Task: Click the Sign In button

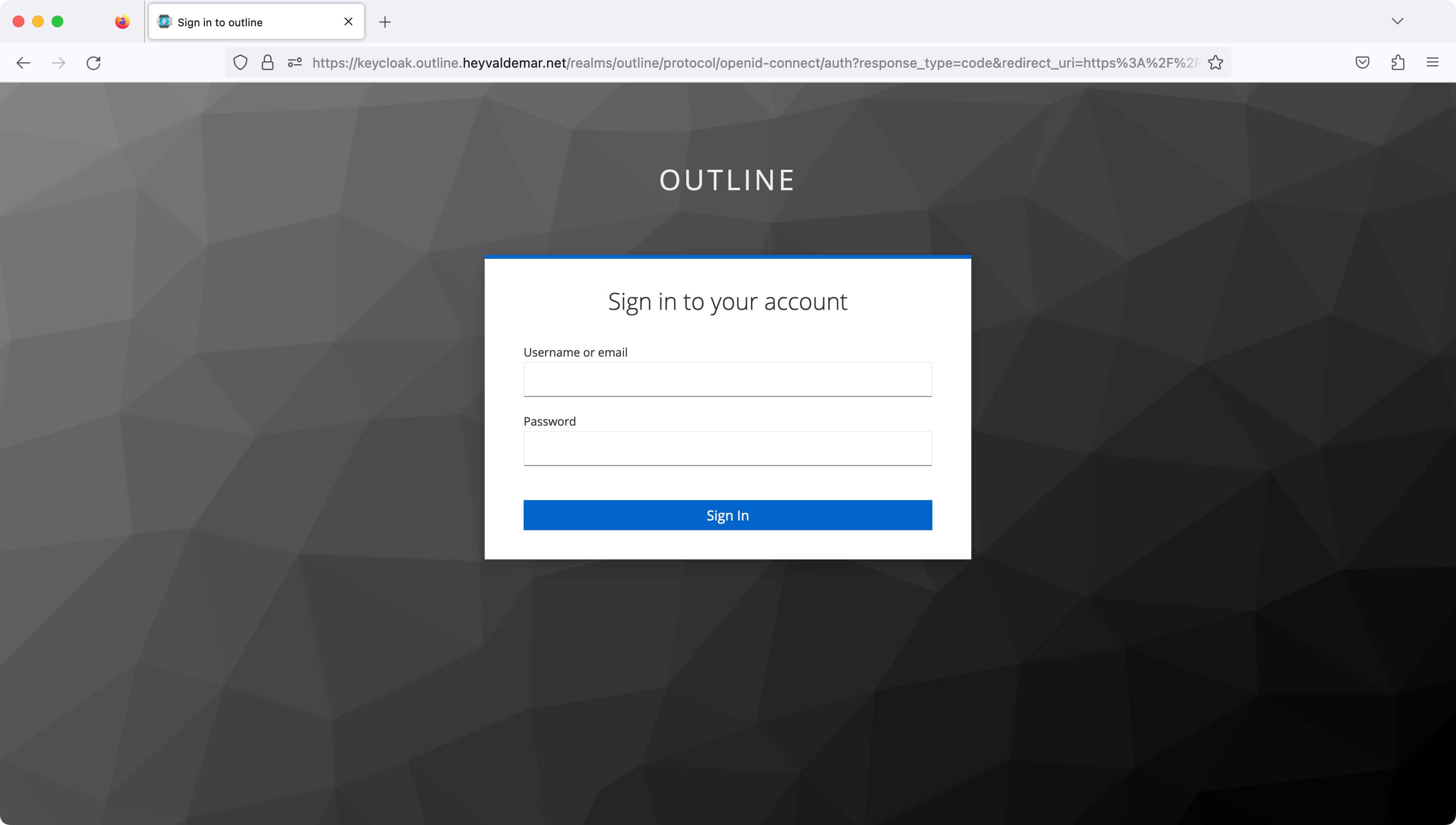Action: click(728, 515)
